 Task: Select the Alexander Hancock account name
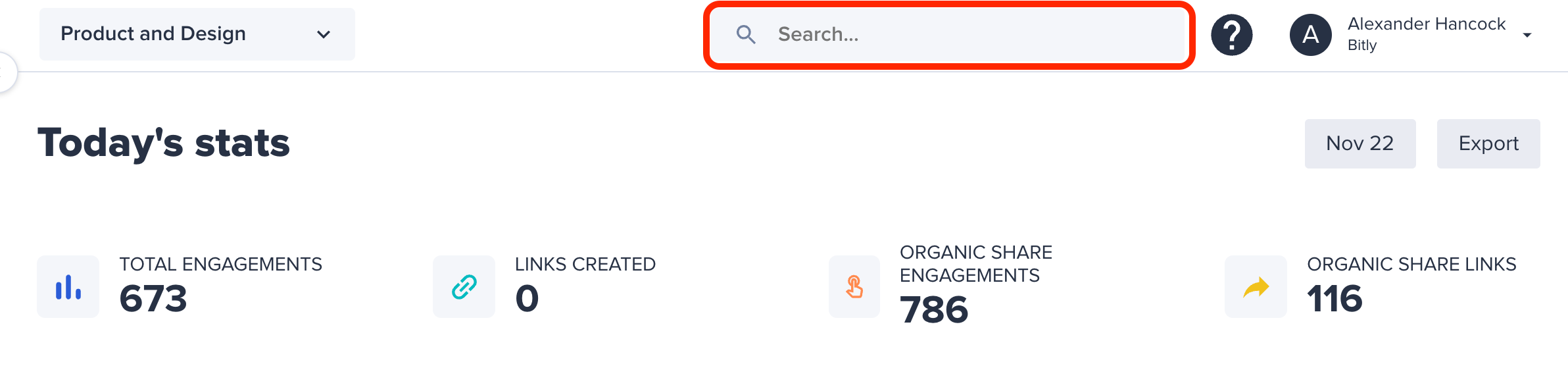point(1426,24)
